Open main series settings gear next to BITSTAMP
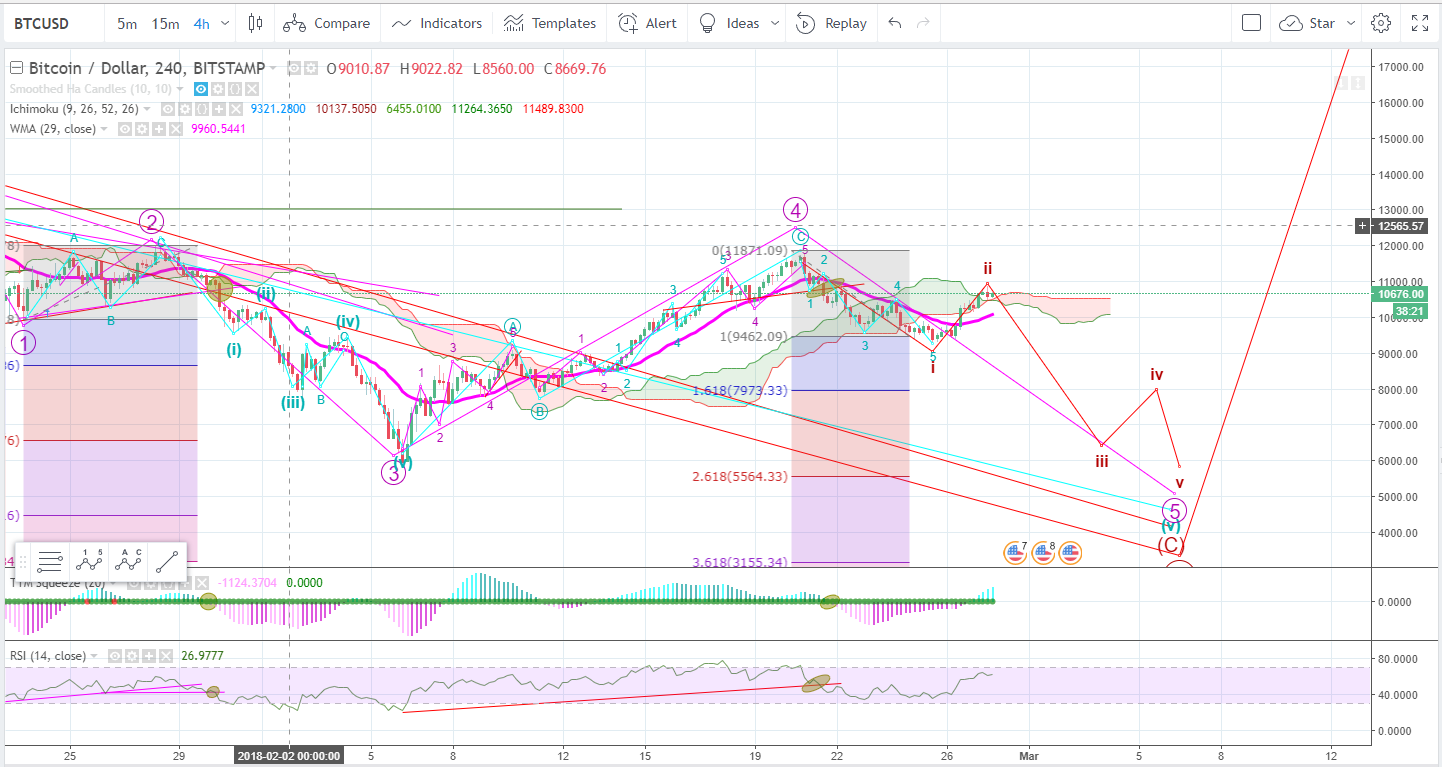 point(311,68)
